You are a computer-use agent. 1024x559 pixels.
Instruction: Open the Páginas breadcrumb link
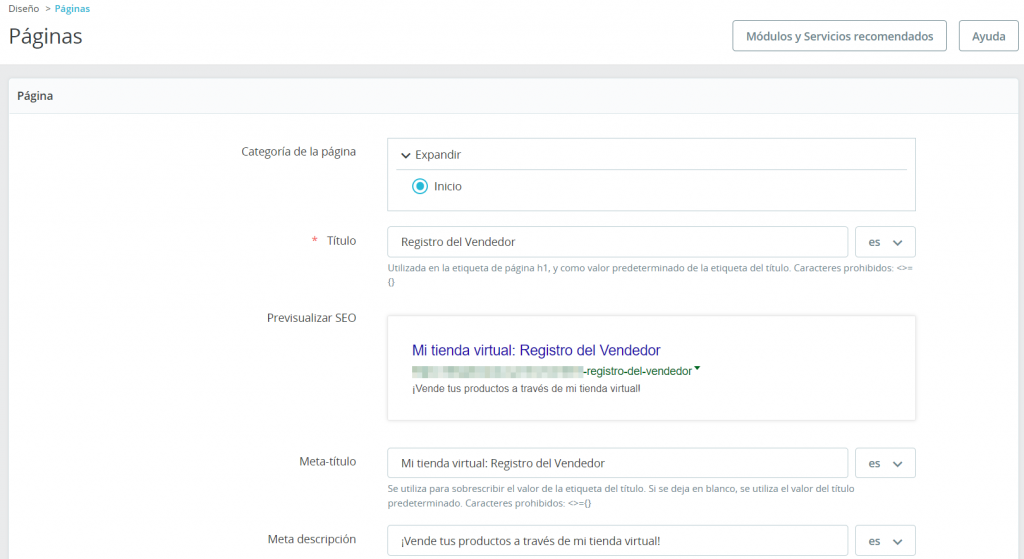point(72,8)
